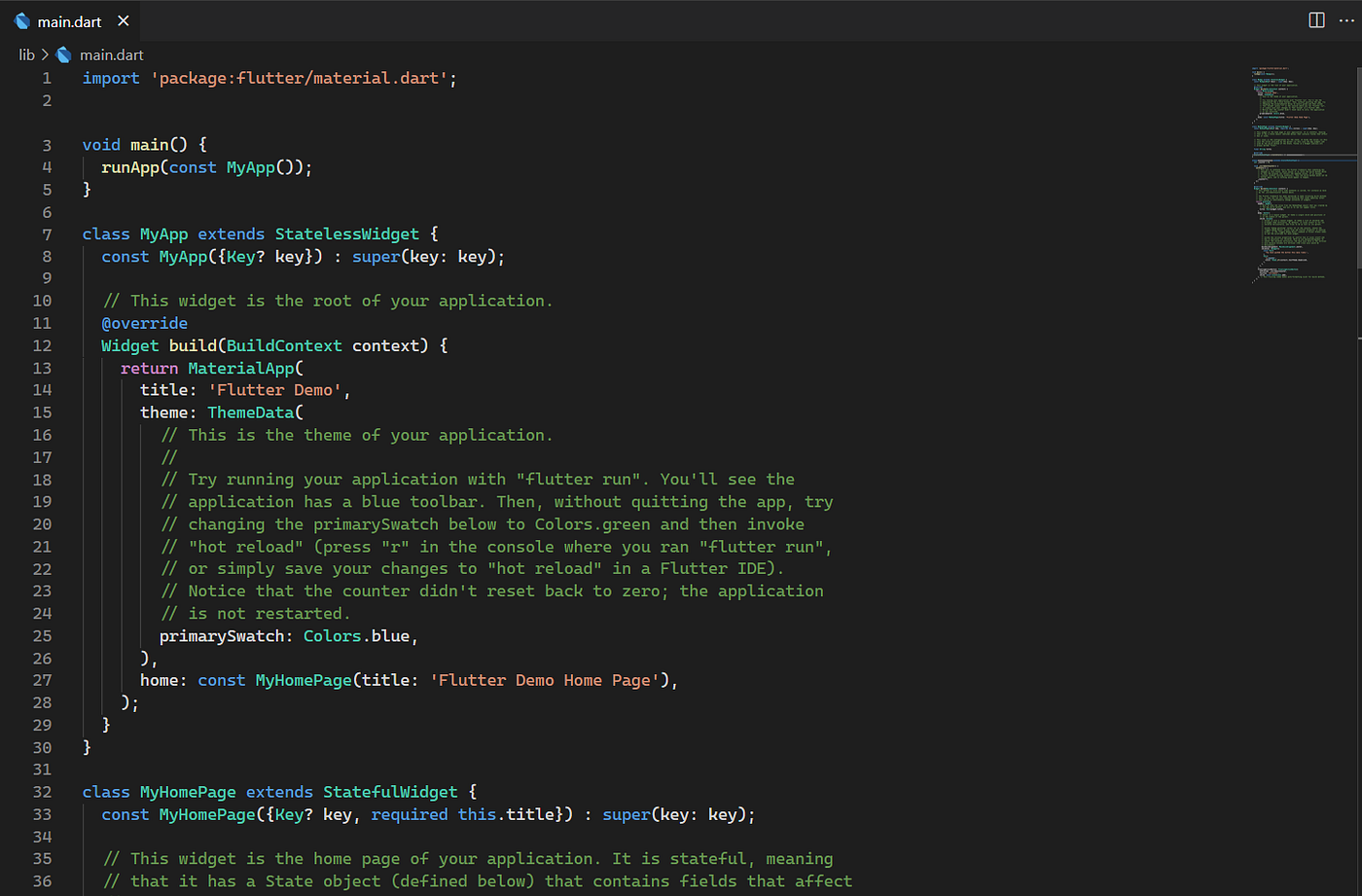The image size is (1362, 896).
Task: Click the chevron between lib and main.dart
Action: tap(43, 54)
